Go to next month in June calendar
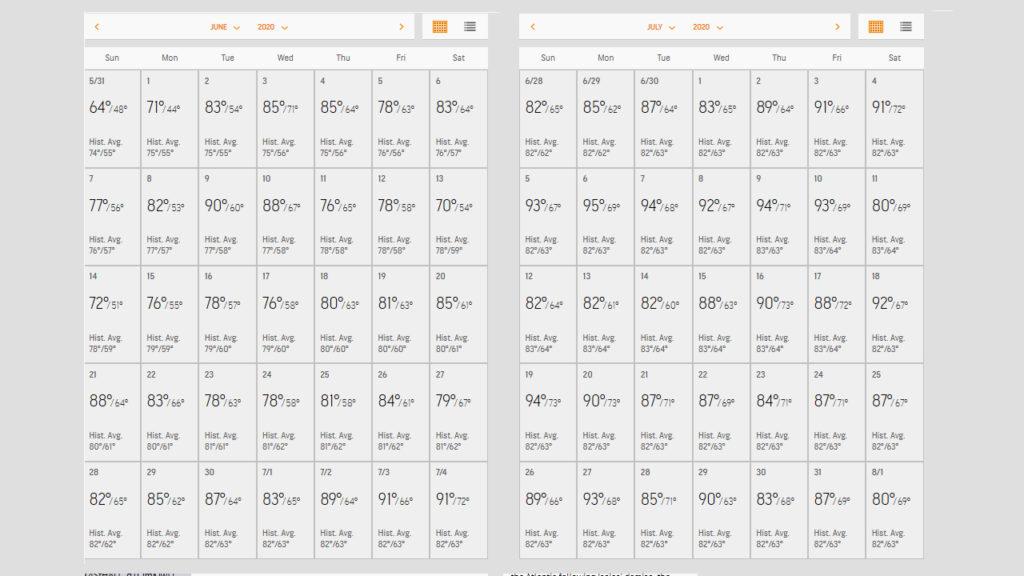Image resolution: width=1024 pixels, height=576 pixels. click(x=402, y=27)
